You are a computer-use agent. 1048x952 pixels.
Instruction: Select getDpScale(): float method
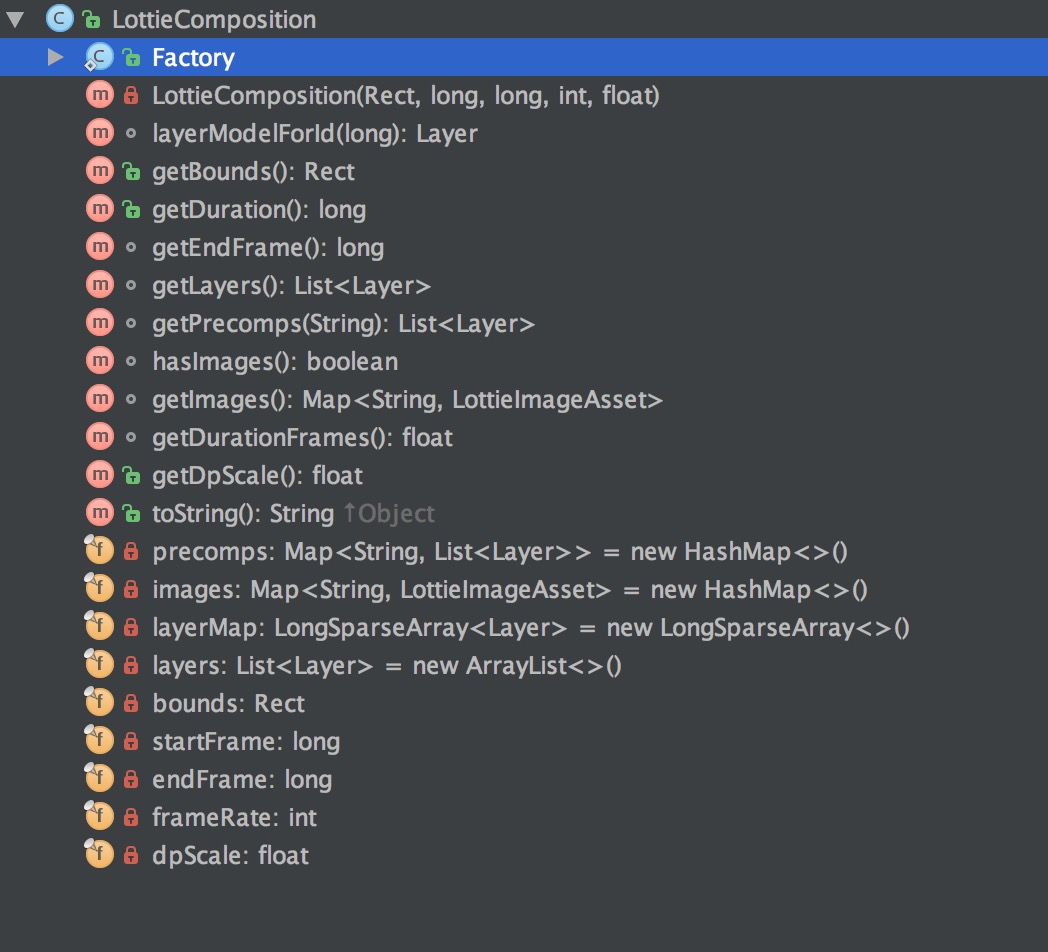[x=257, y=476]
